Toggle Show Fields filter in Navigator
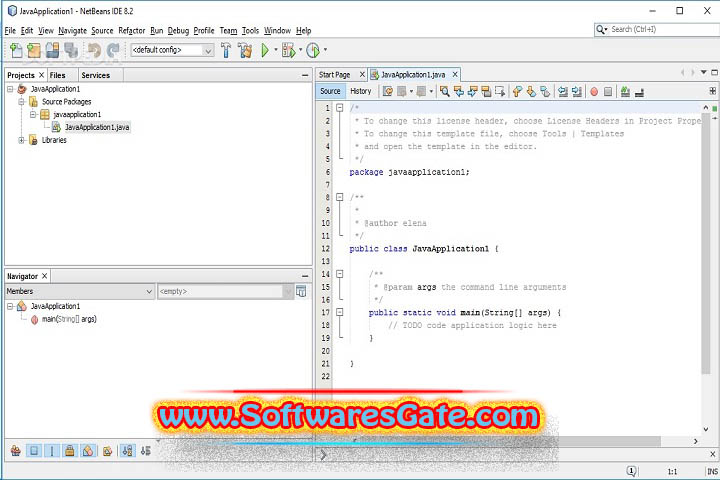Viewport: 720px width, 480px height. click(x=34, y=451)
